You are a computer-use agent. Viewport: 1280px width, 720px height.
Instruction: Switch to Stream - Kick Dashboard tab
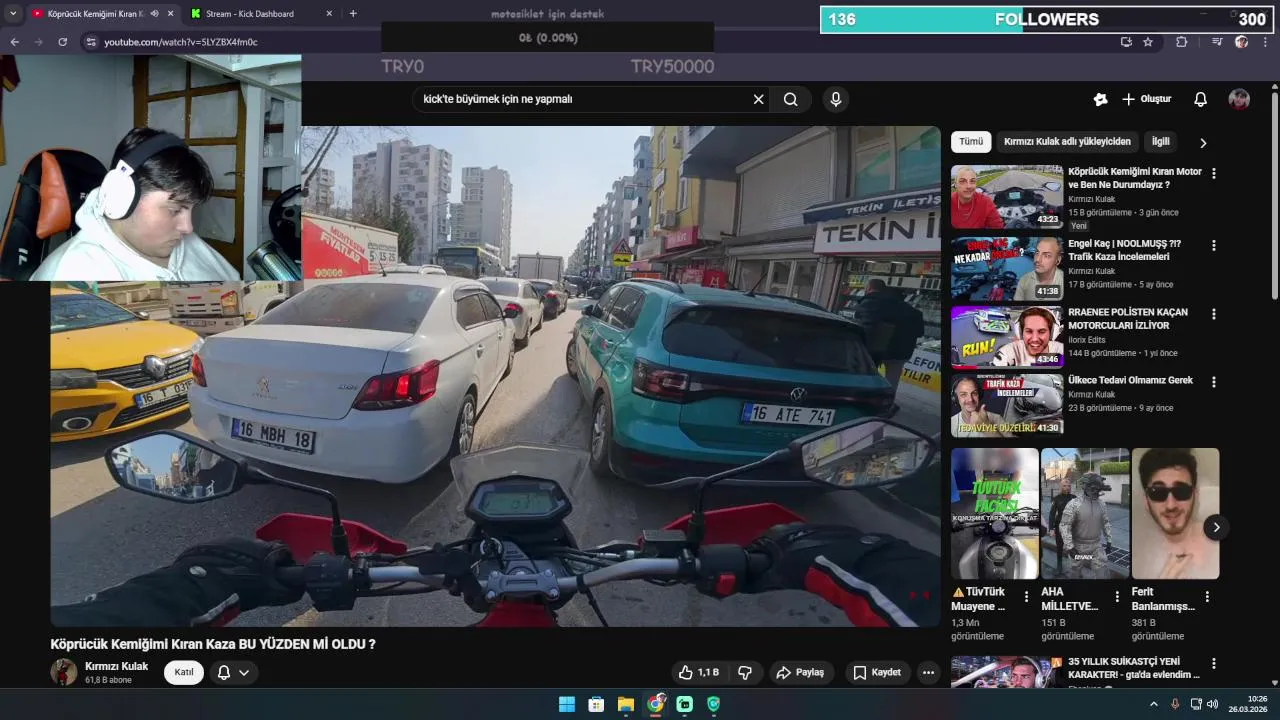(262, 14)
